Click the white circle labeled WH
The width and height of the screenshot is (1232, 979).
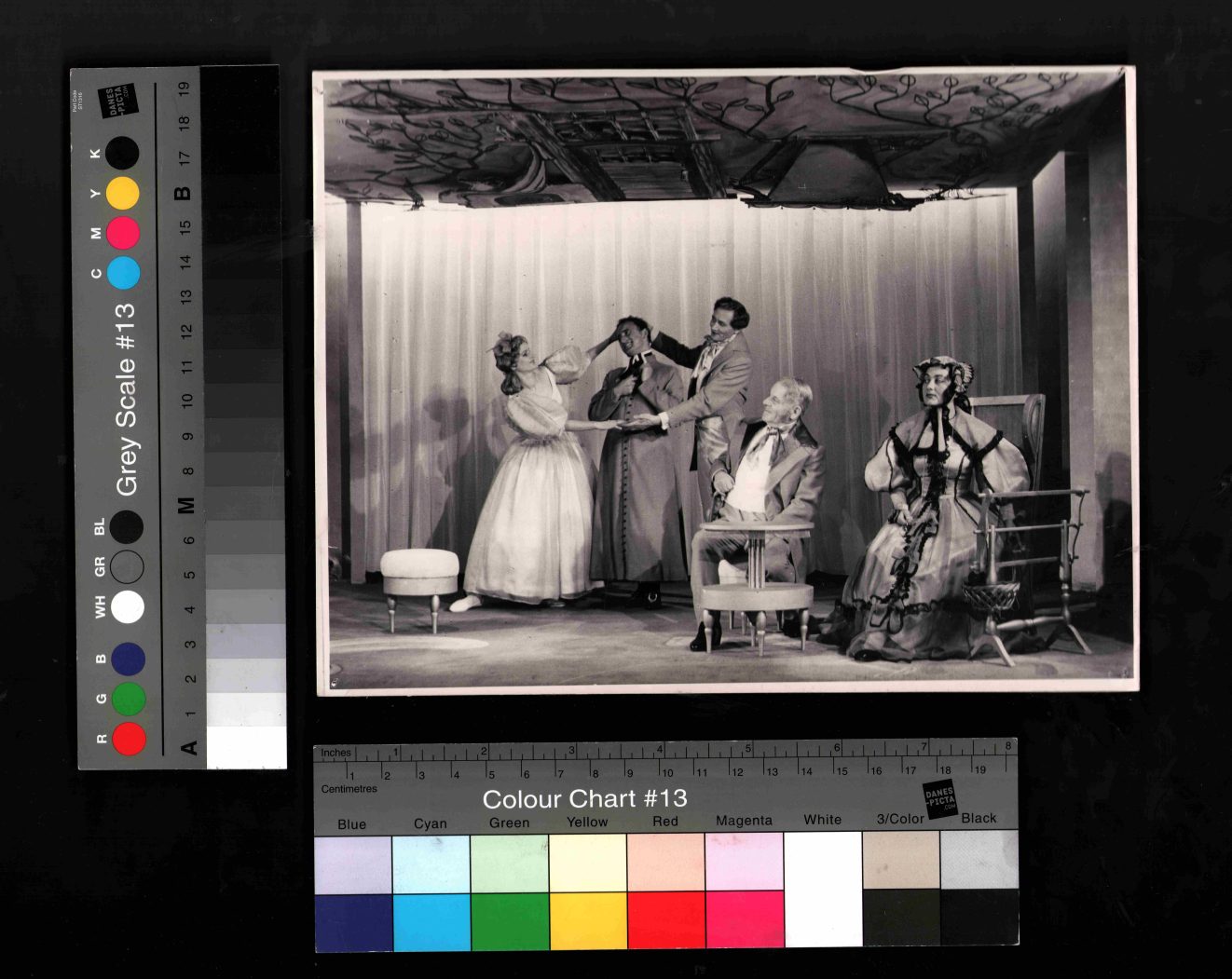point(128,607)
